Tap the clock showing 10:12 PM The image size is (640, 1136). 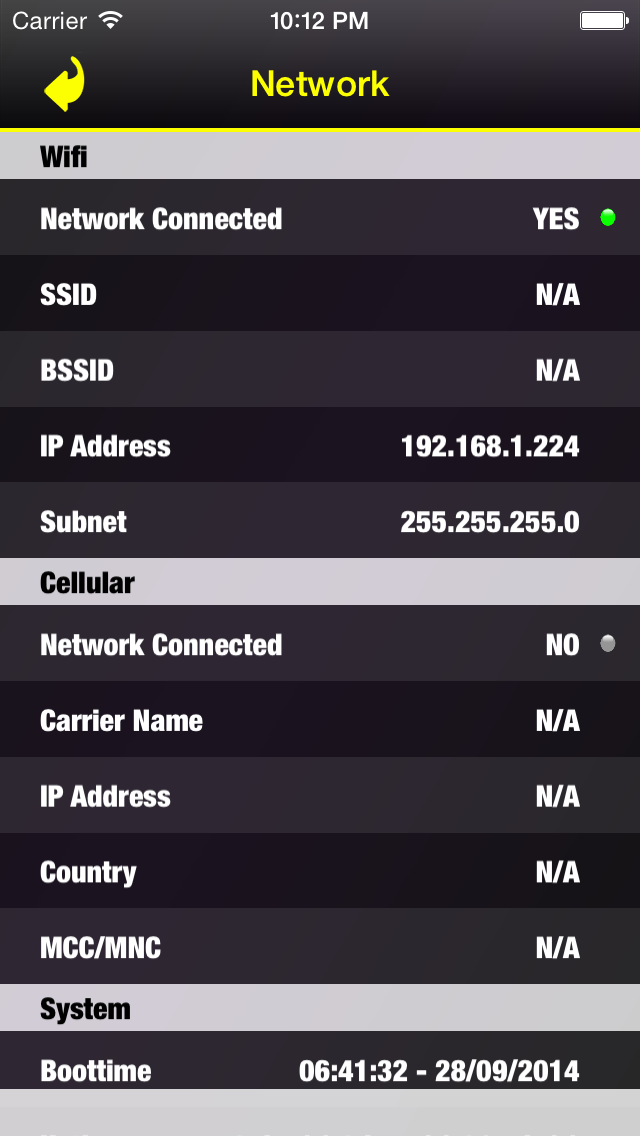tap(320, 20)
